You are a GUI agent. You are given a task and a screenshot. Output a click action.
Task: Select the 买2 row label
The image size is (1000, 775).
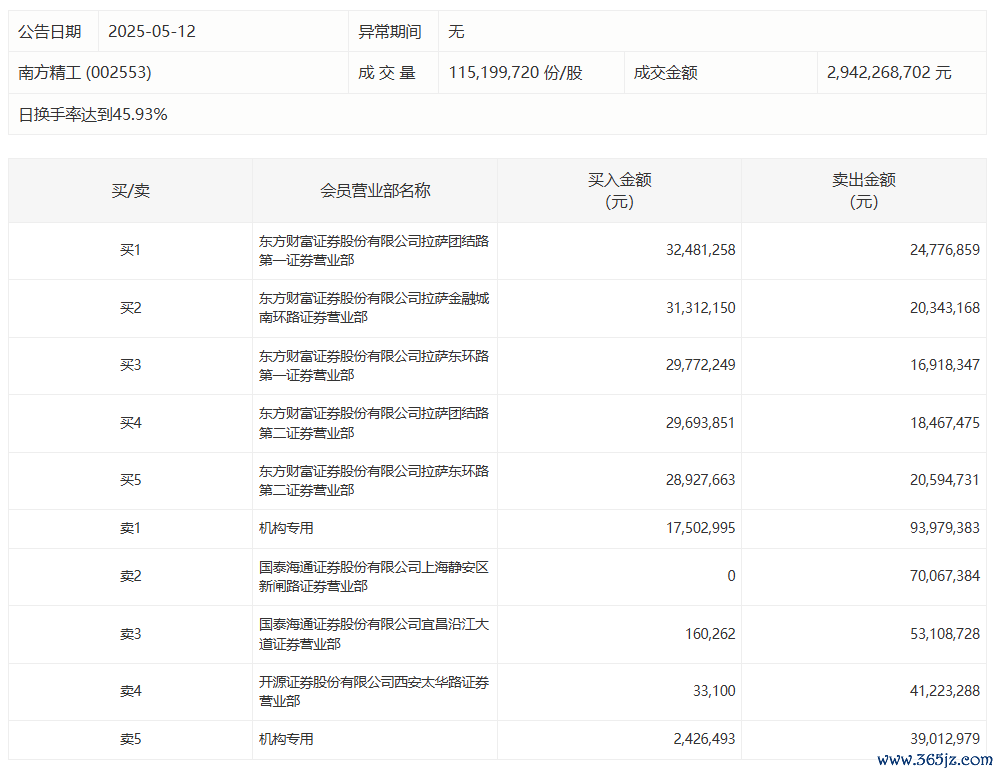(131, 308)
